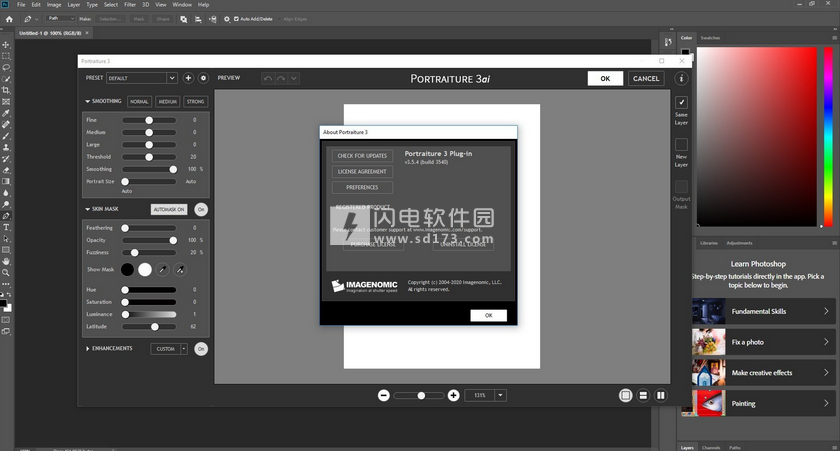Select the Dodge tool

tap(6, 205)
